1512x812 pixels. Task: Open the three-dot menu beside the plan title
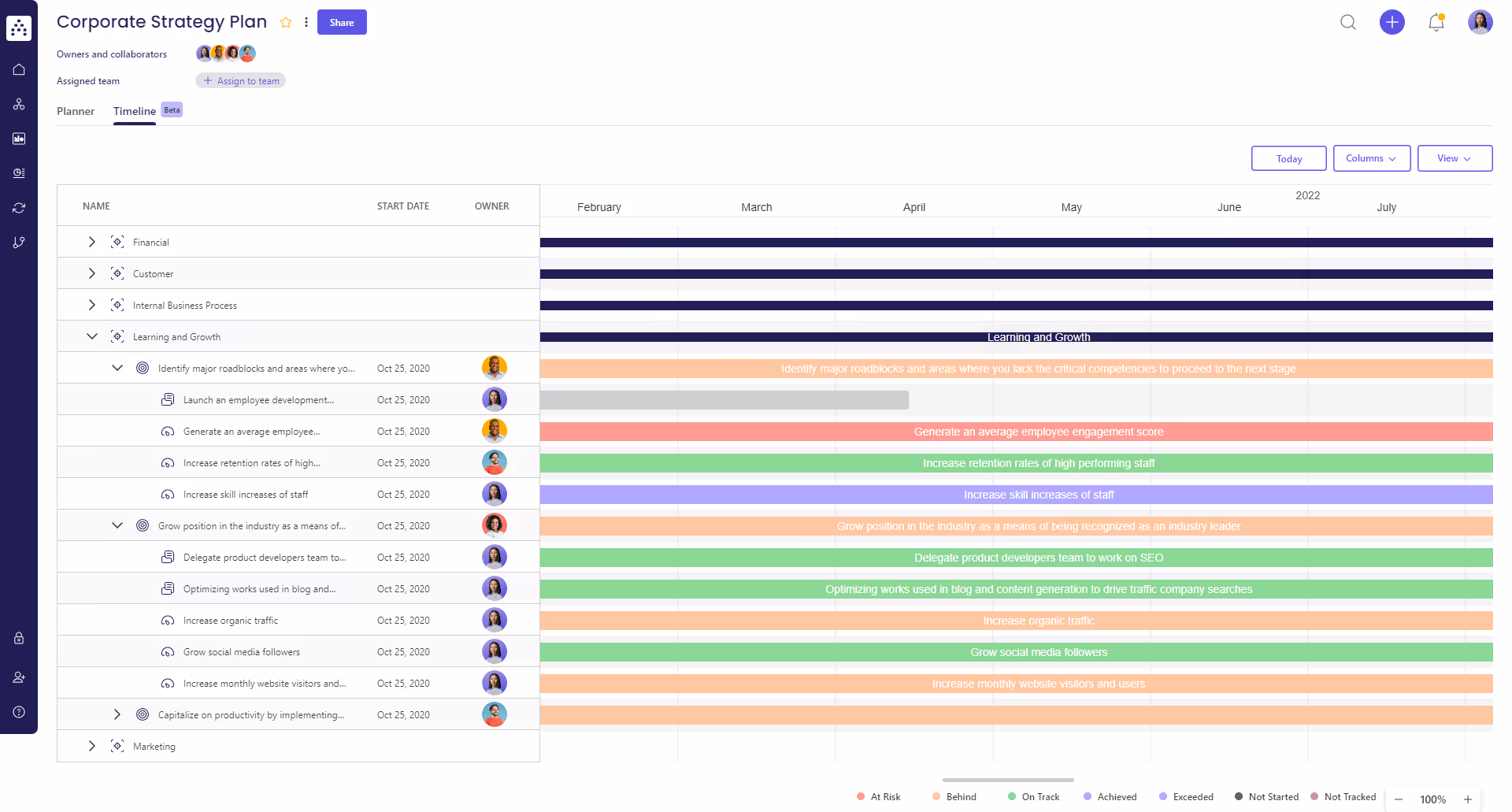point(306,22)
